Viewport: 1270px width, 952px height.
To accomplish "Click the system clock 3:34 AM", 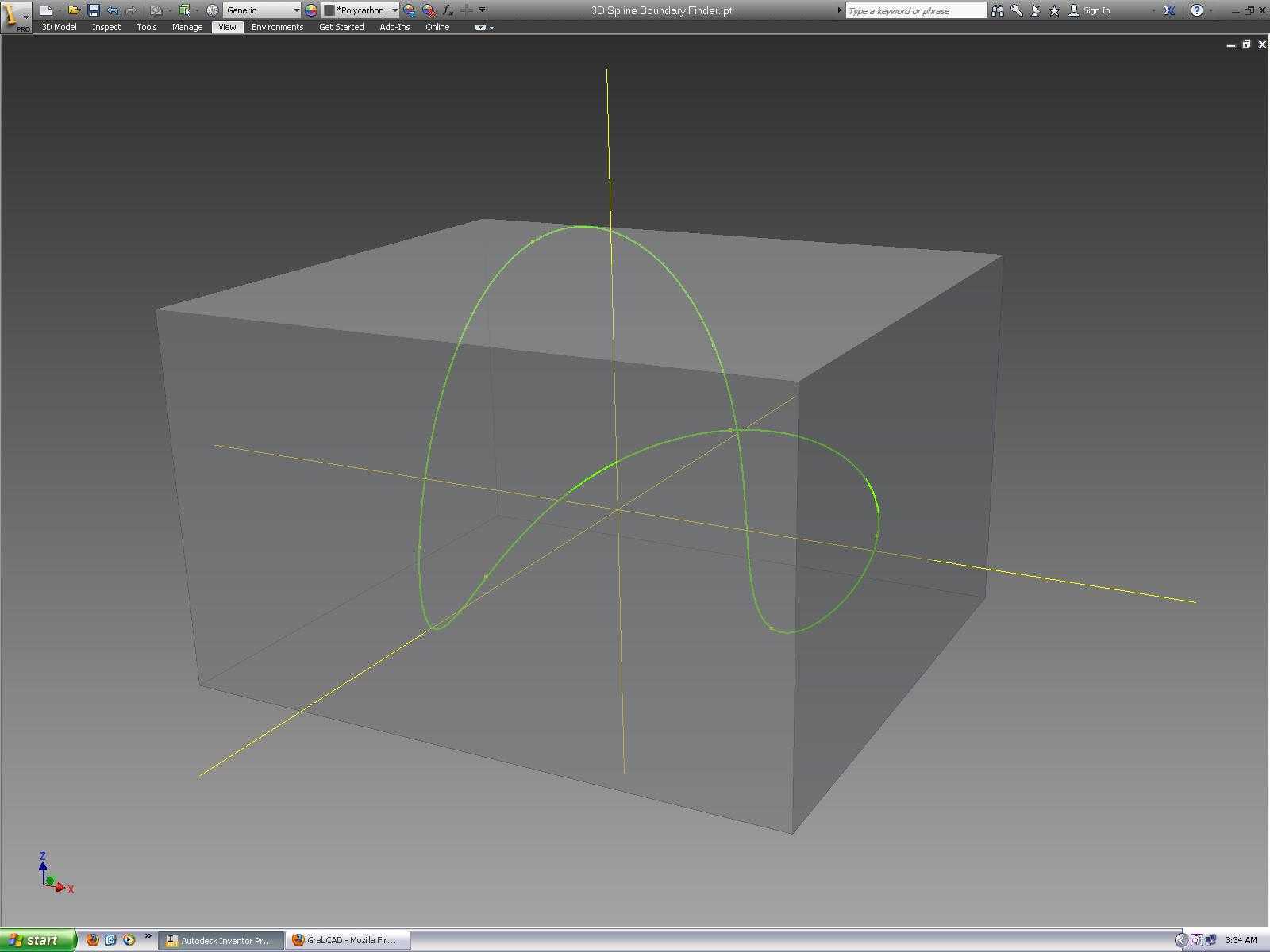I will tap(1241, 940).
